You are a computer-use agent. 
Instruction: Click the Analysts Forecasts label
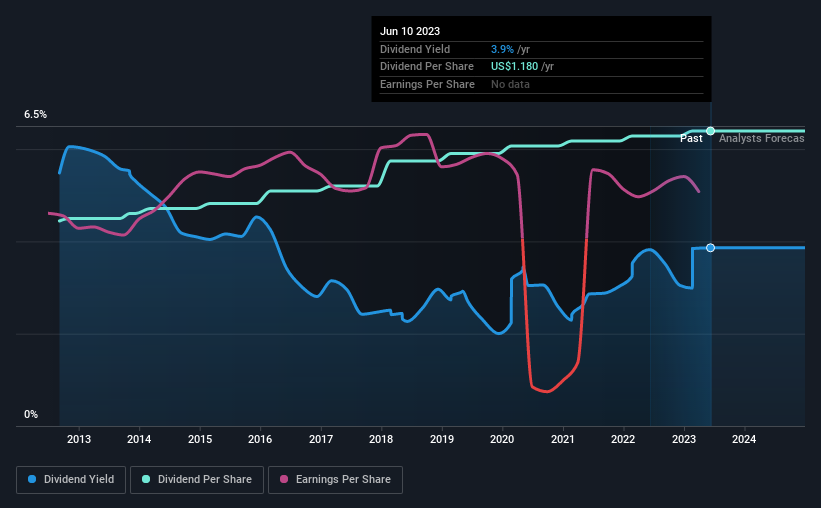pyautogui.click(x=762, y=138)
